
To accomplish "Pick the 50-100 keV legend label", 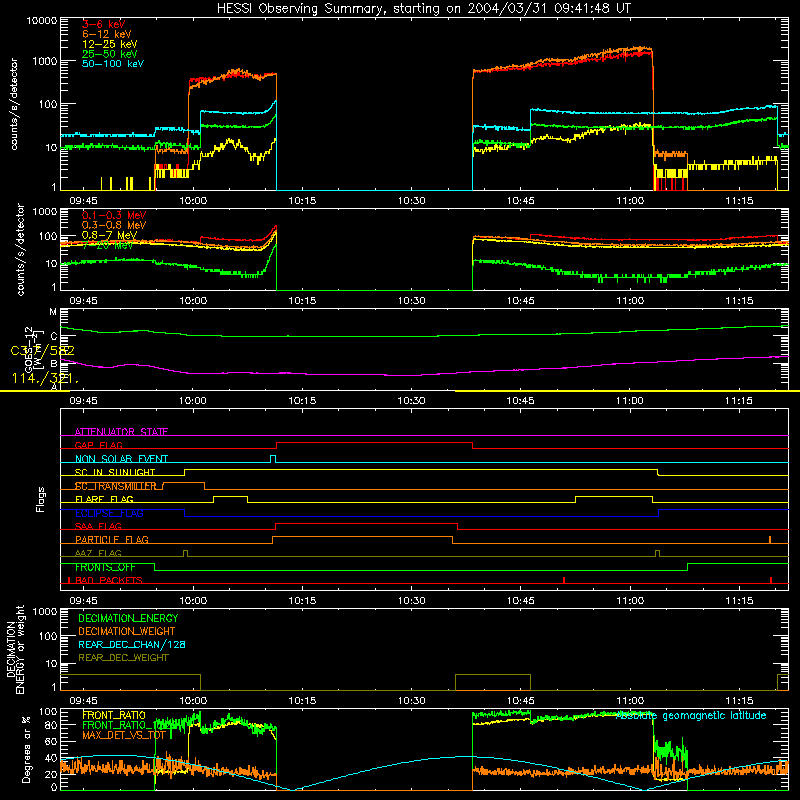I will tap(113, 63).
